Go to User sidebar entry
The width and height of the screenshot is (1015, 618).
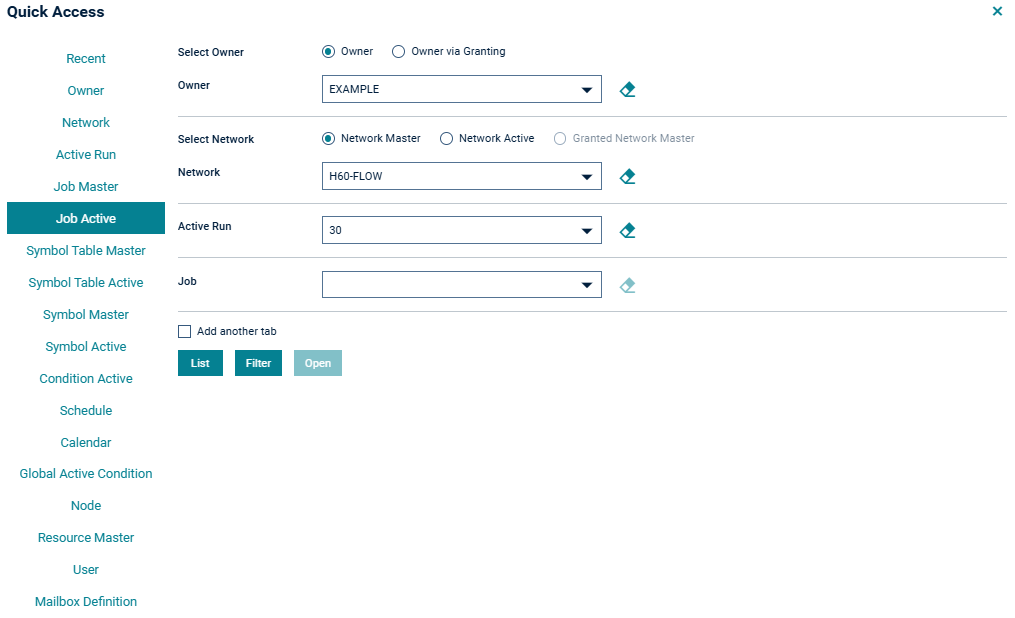[x=85, y=569]
